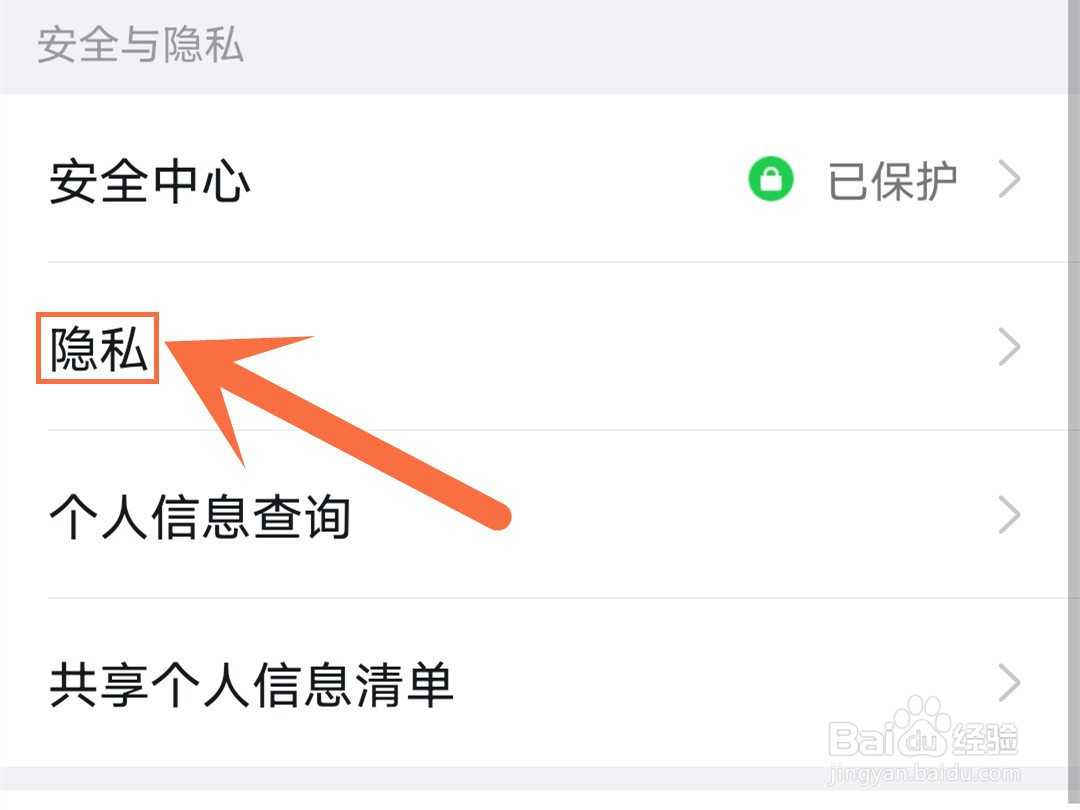Follow the jingyan.baidu.com watermark link
This screenshot has height=810, width=1080.
click(924, 773)
